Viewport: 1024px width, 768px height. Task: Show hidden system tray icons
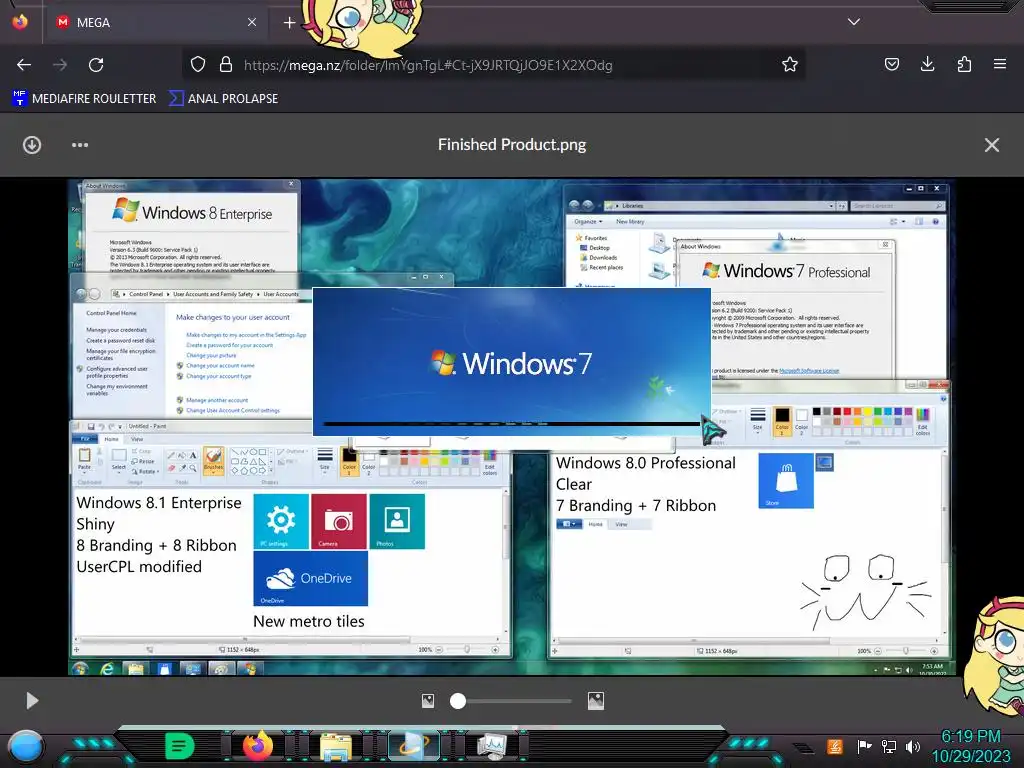(x=803, y=748)
